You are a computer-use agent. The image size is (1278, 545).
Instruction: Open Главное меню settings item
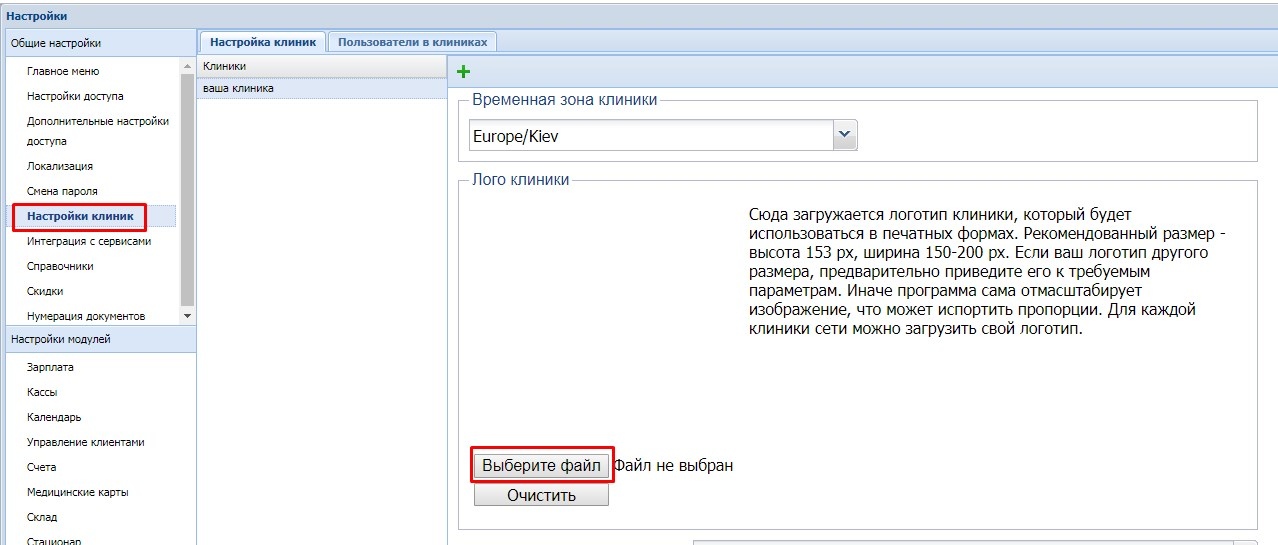63,72
